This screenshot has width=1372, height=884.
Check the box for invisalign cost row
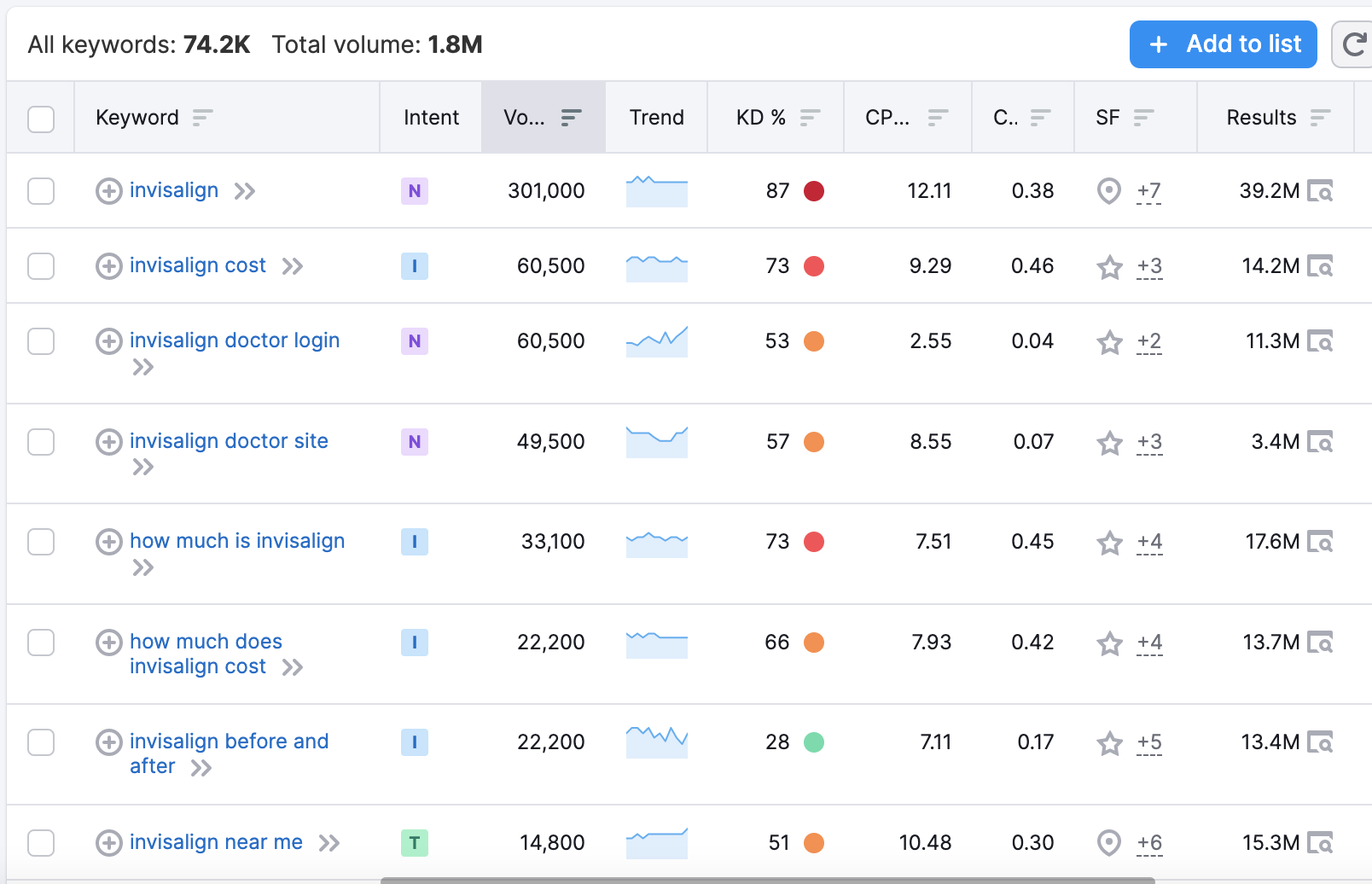tap(41, 266)
